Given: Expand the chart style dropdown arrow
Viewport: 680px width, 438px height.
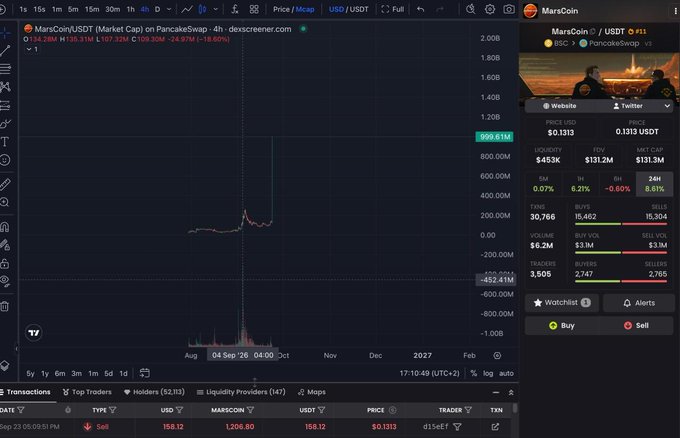Looking at the screenshot, I should pyautogui.click(x=216, y=9).
